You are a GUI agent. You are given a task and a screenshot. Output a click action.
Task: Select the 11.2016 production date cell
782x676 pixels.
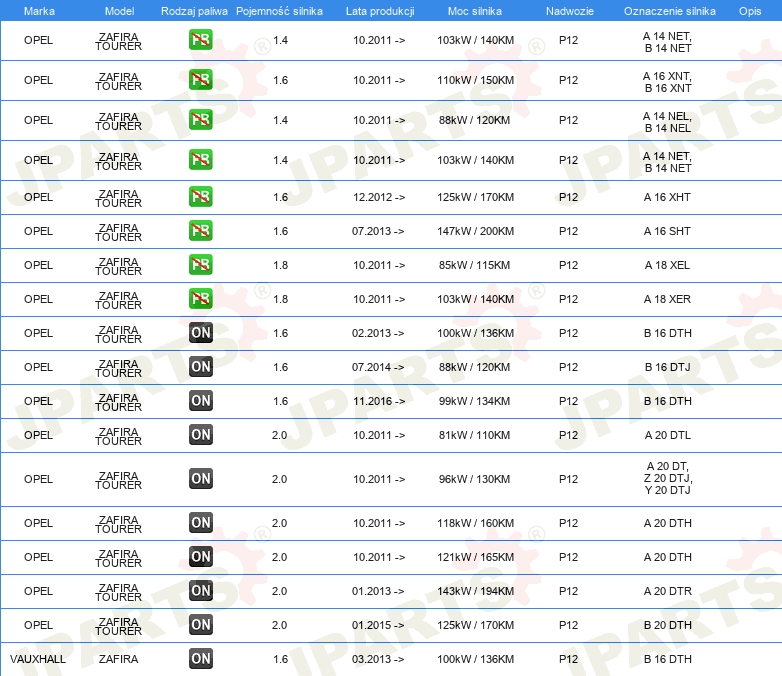point(379,401)
